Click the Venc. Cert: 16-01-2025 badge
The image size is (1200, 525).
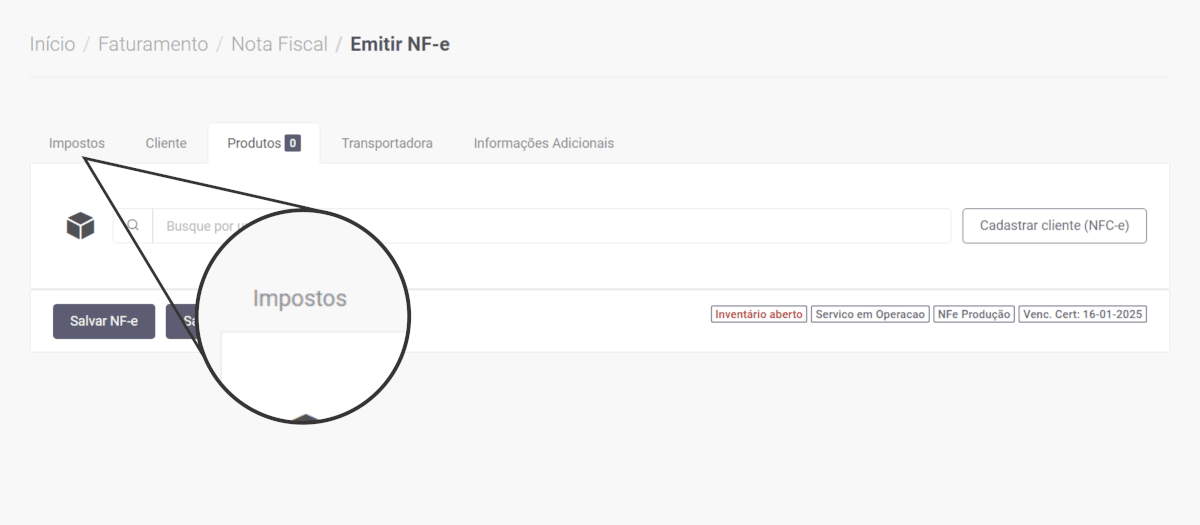point(1083,314)
